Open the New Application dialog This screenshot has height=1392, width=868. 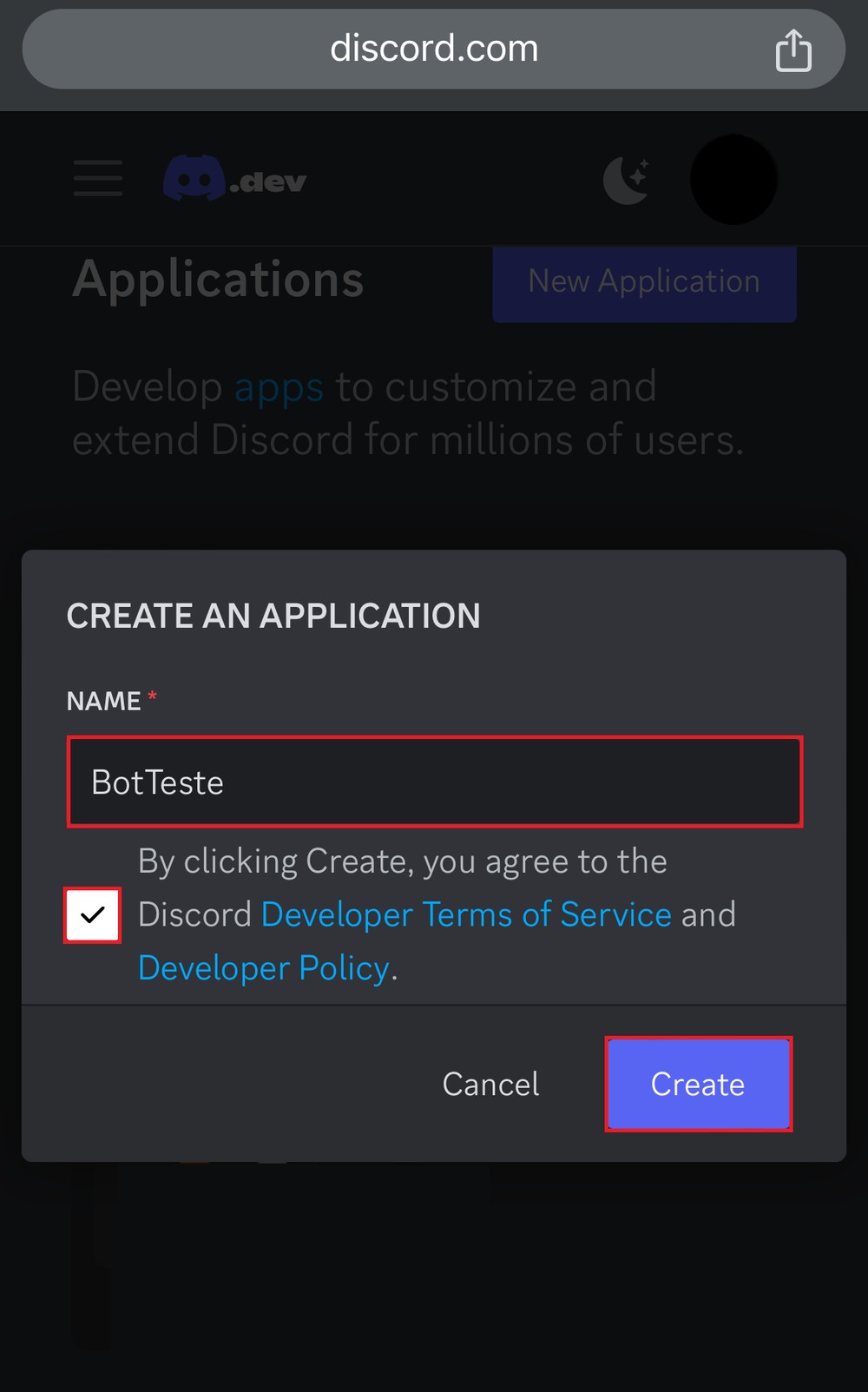pos(644,282)
